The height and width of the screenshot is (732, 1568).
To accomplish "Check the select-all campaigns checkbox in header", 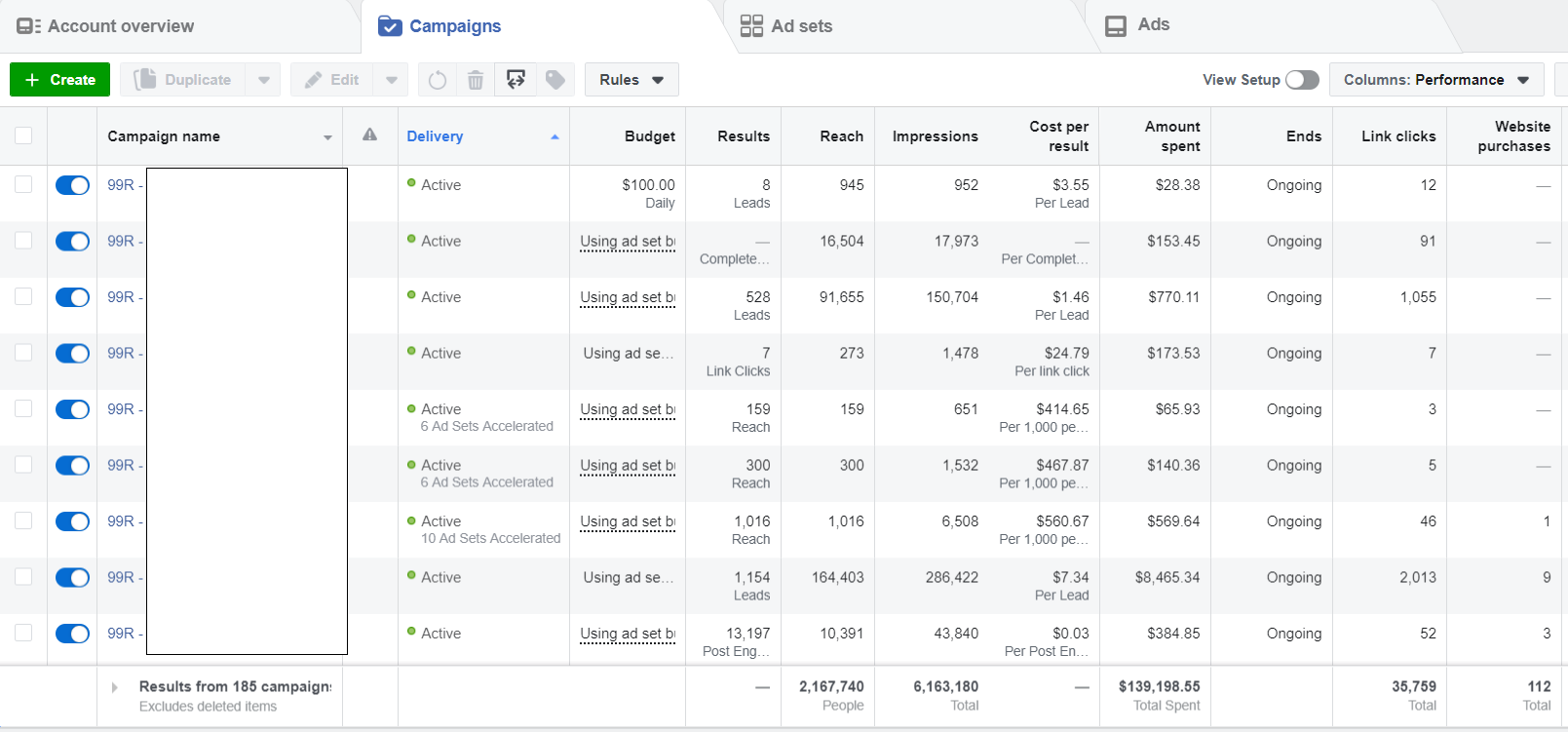I will (23, 135).
